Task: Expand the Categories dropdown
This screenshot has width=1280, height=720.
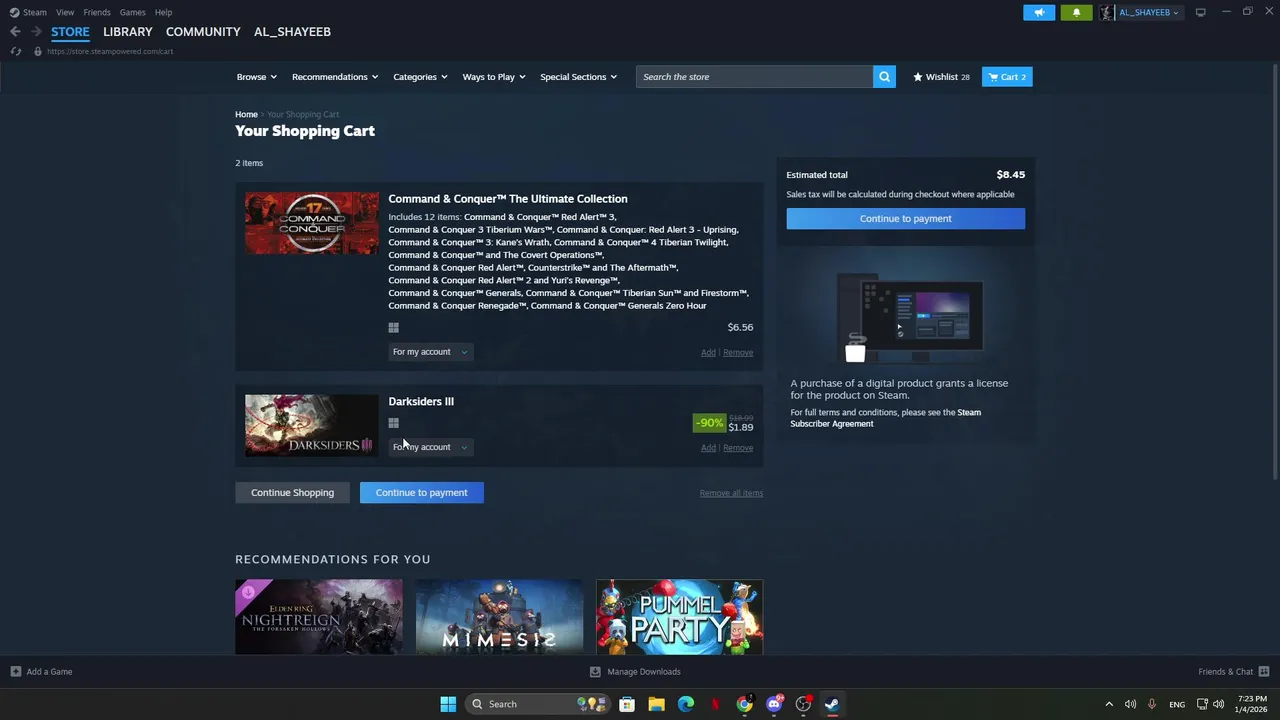Action: (x=420, y=77)
